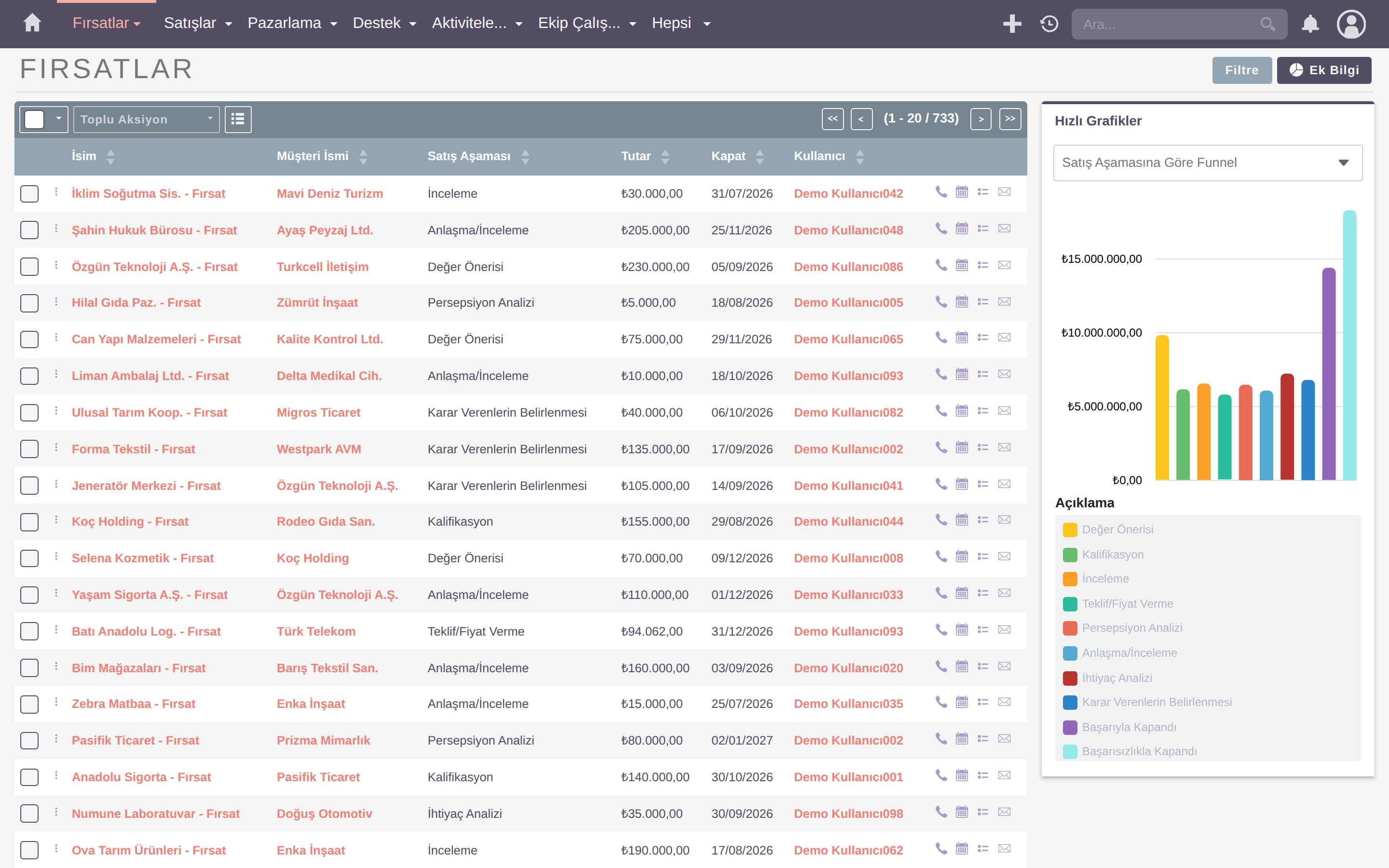Click the Filtre button
Image resolution: width=1389 pixels, height=868 pixels.
1241,70
